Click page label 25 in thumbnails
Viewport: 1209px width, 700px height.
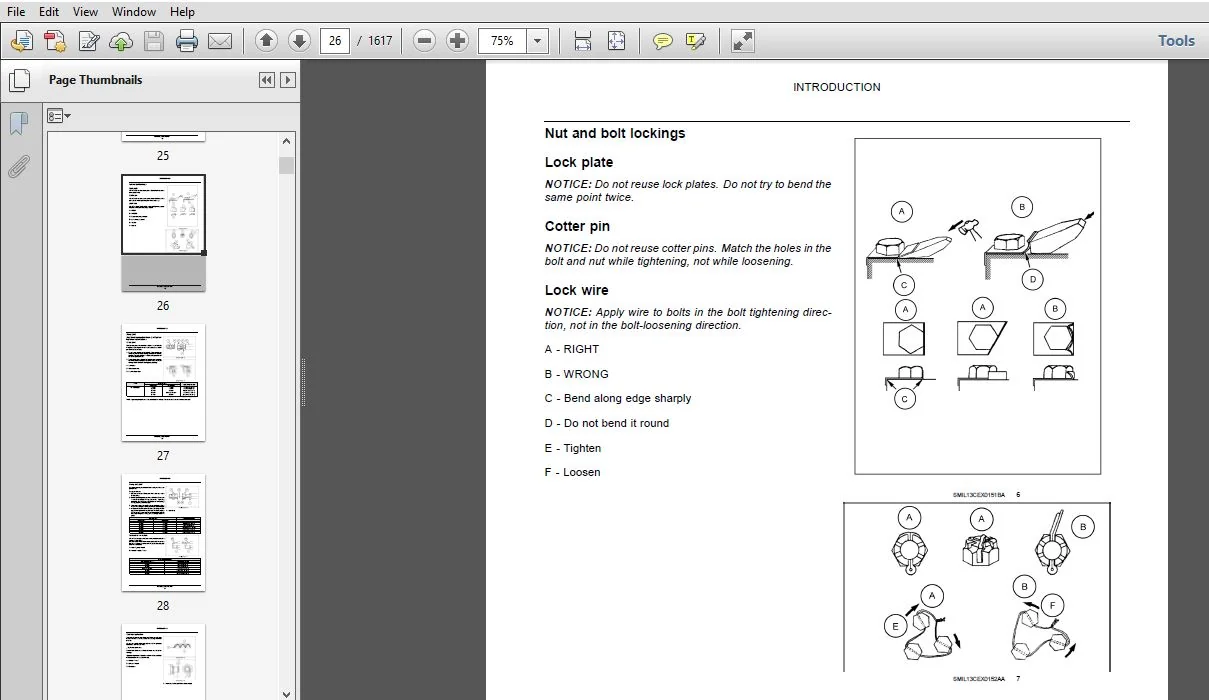click(163, 156)
